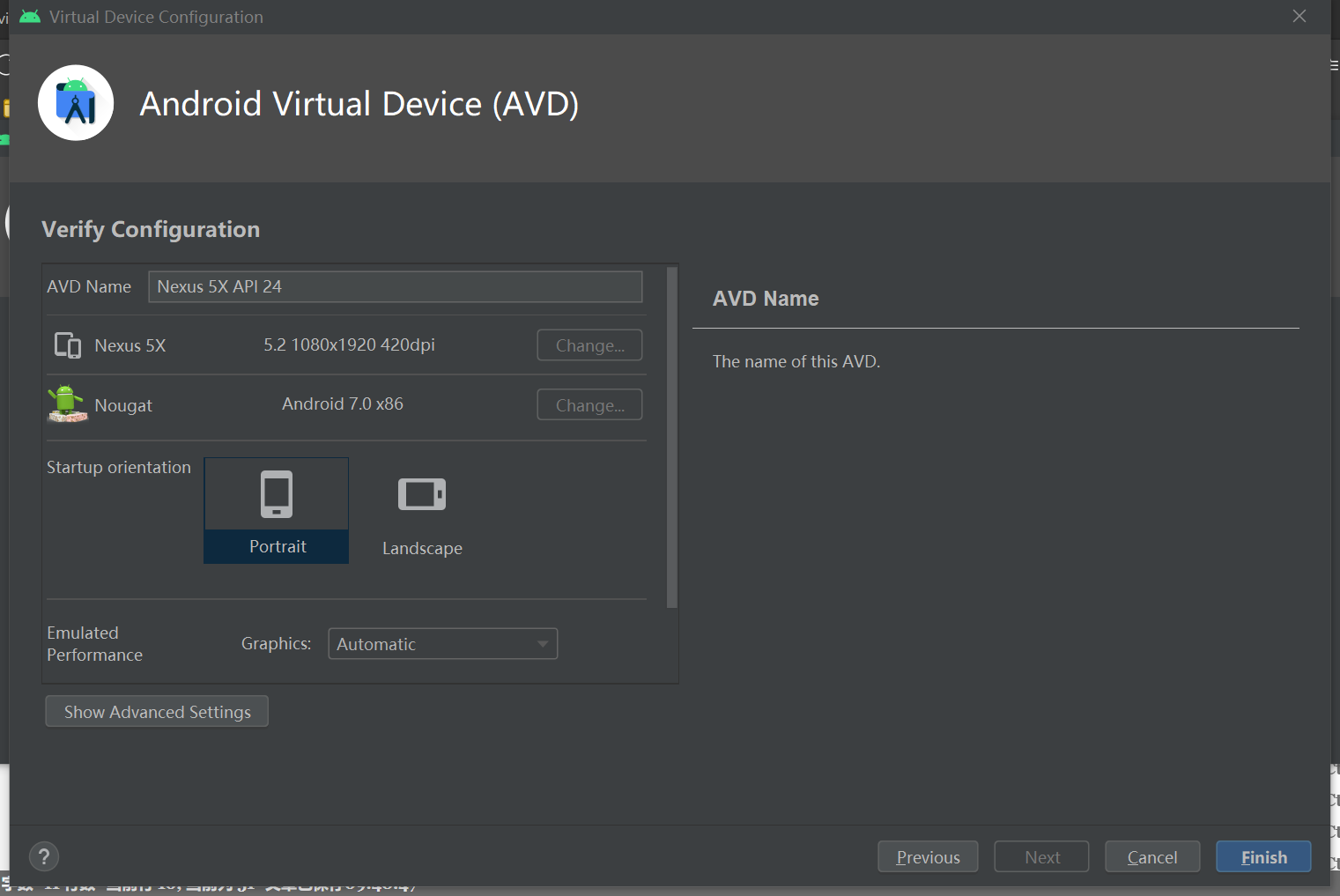
Task: Show Advanced Settings
Action: [x=157, y=712]
